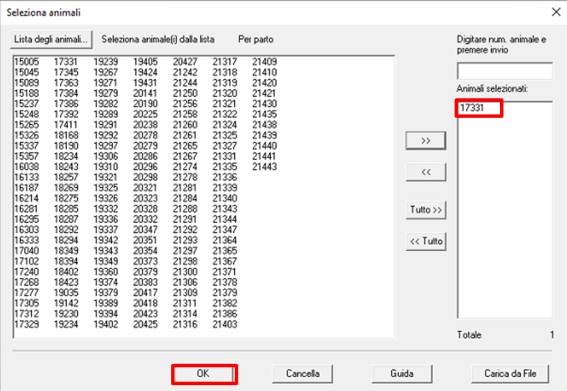567x391 pixels.
Task: Select animal 21440 from the list
Action: tap(265, 146)
